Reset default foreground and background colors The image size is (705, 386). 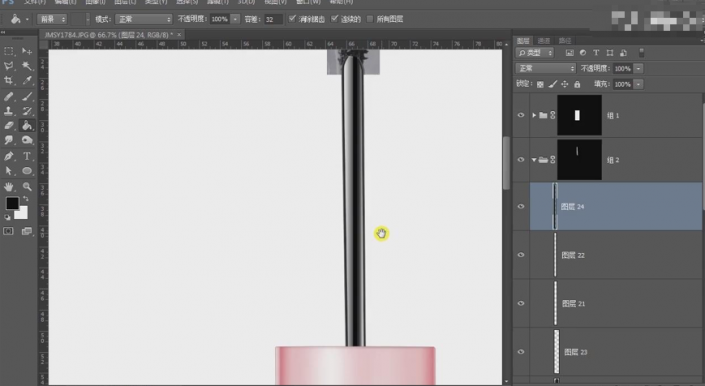(x=7, y=217)
